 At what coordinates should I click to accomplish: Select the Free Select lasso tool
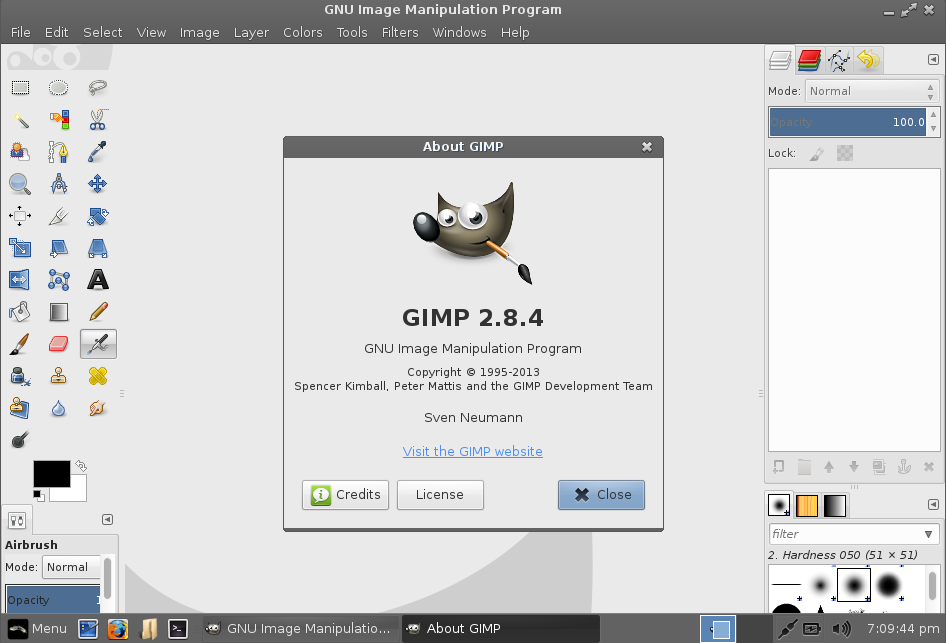pos(98,88)
